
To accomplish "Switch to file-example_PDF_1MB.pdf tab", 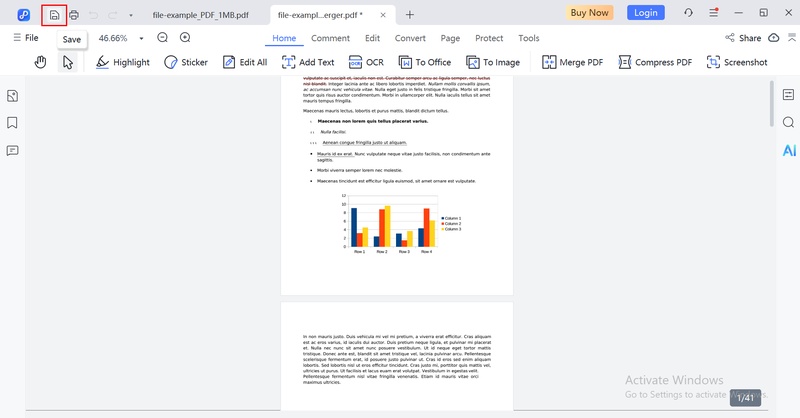I will 201,15.
